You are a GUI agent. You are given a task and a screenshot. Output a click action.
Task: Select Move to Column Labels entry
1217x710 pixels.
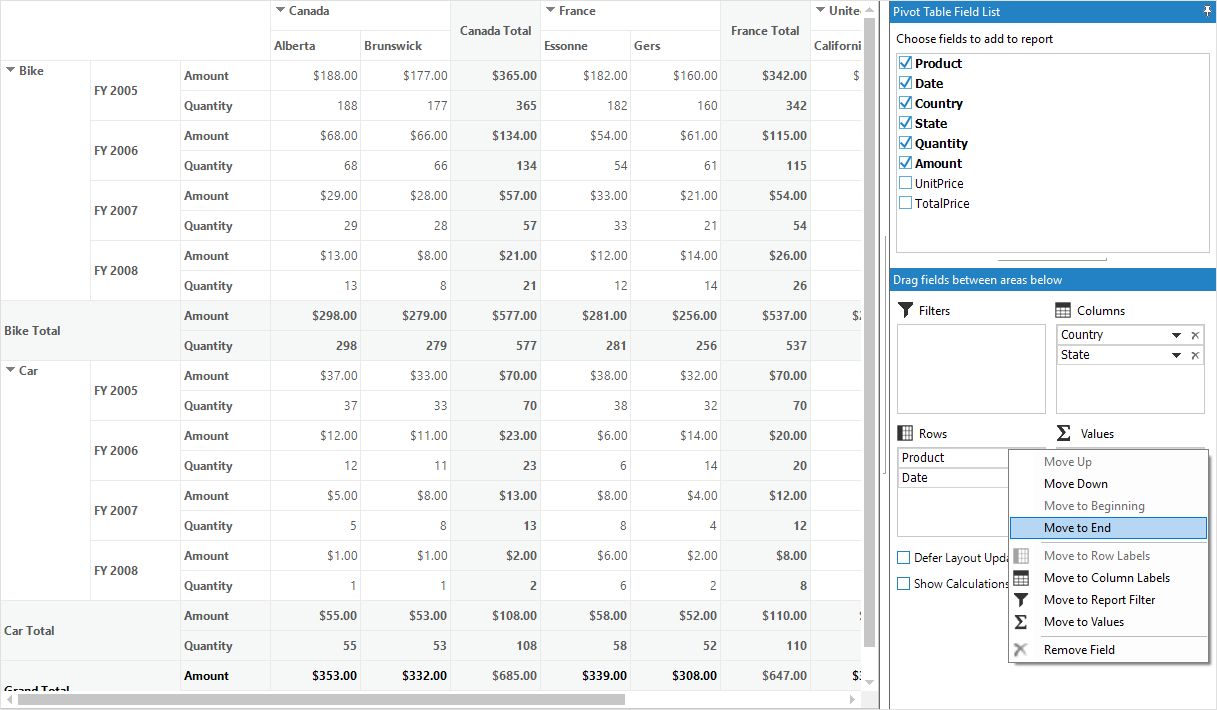[x=1108, y=578]
